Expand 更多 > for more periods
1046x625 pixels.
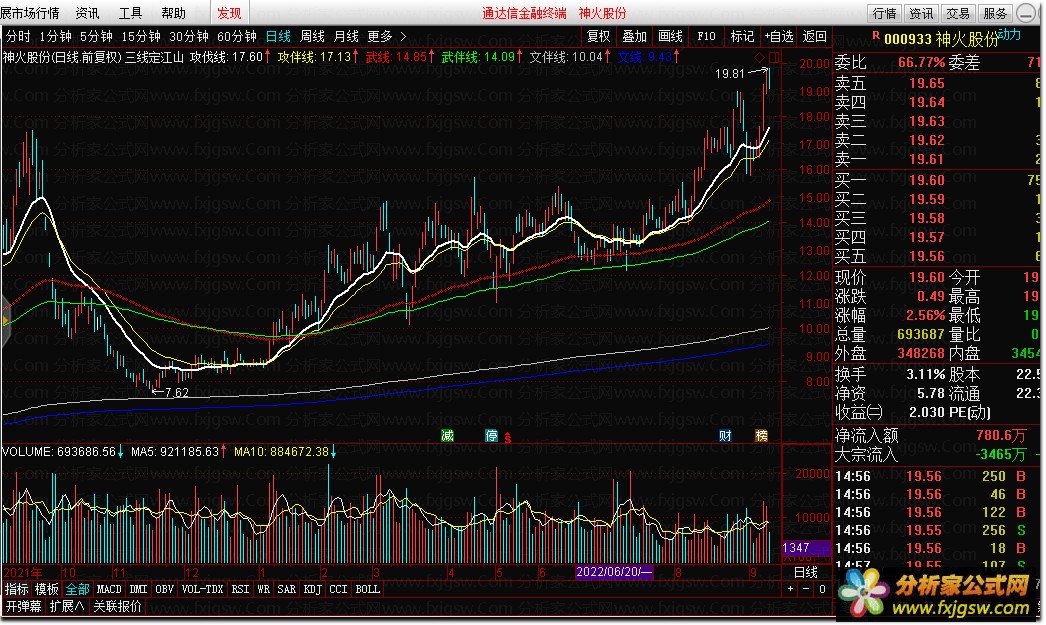386,36
